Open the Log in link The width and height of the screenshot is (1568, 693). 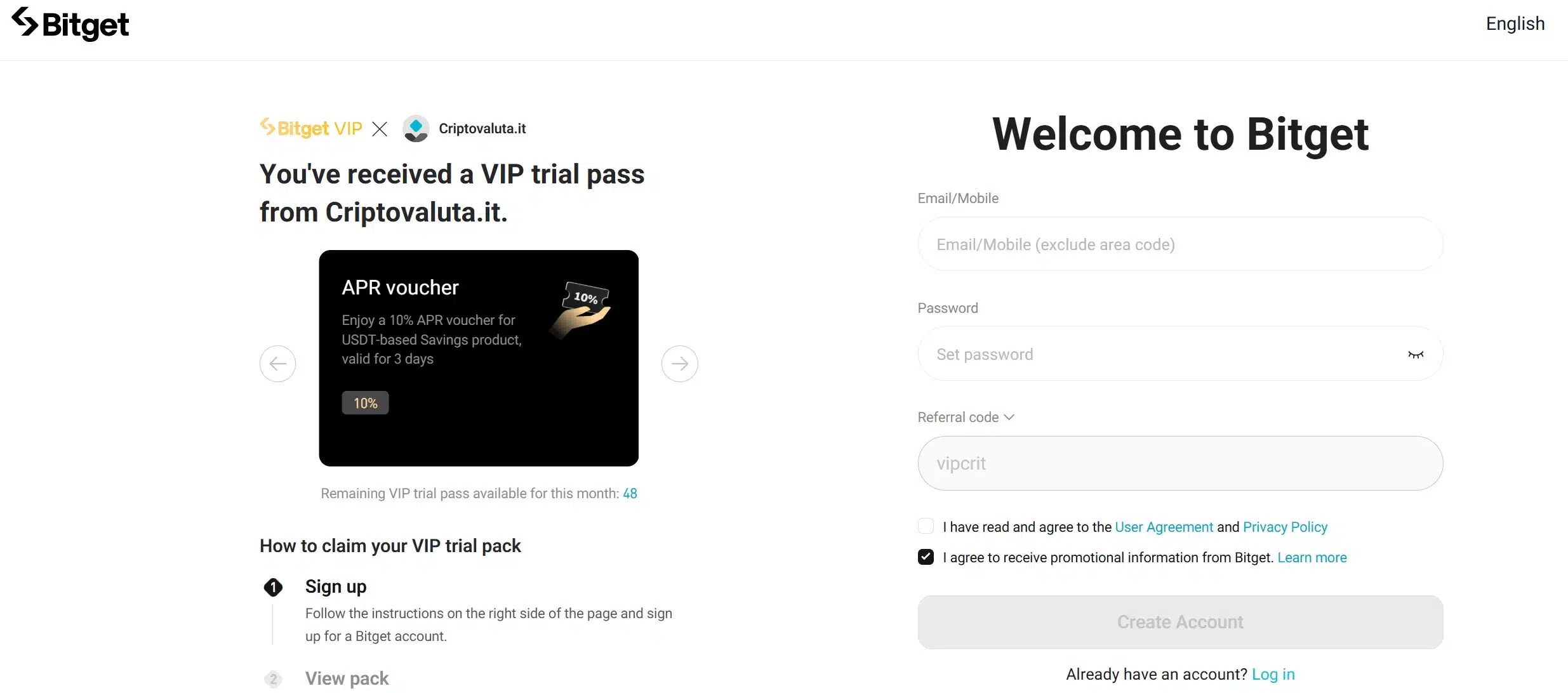click(1273, 674)
